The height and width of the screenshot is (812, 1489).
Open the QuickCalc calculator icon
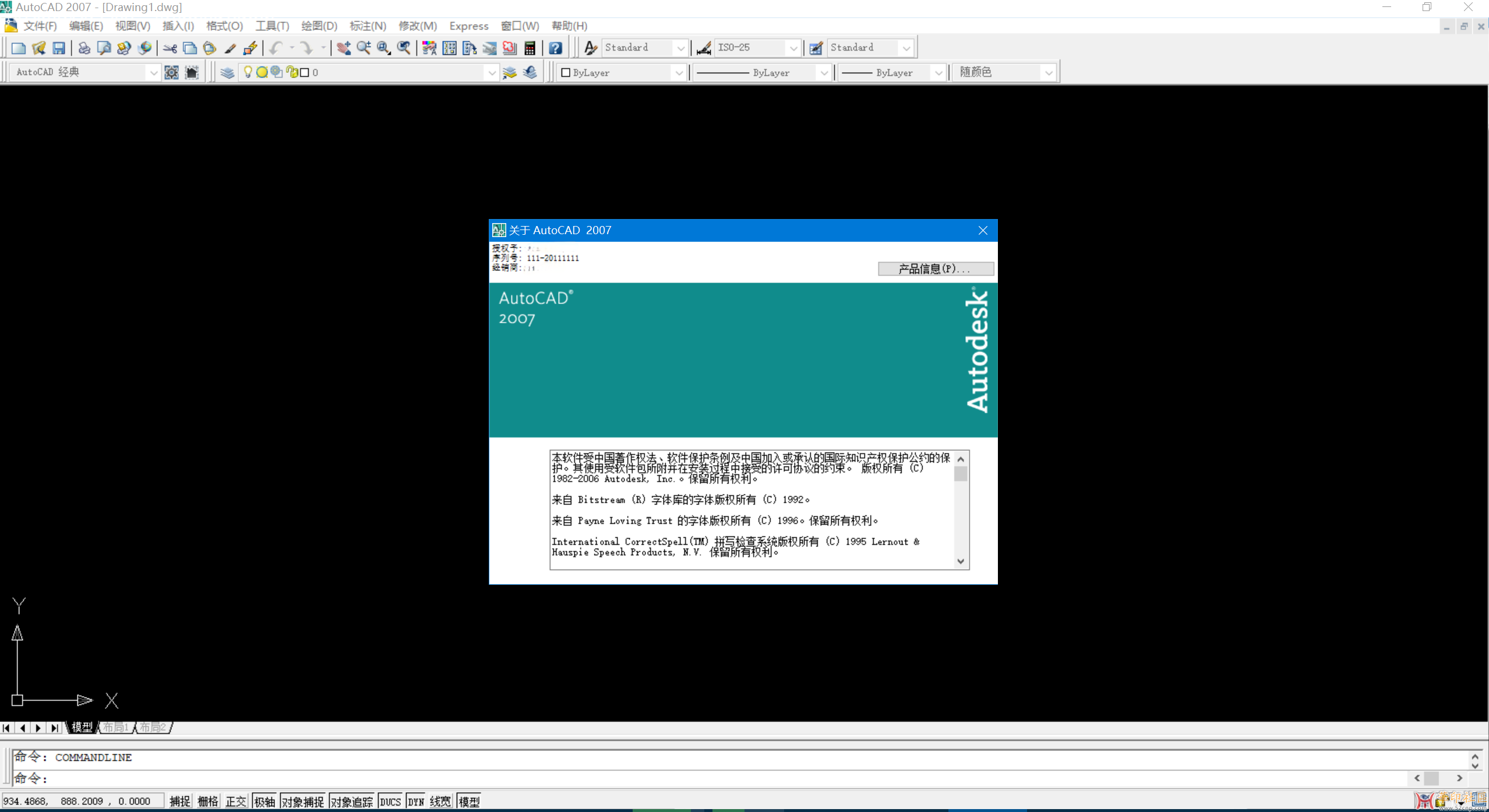[530, 48]
